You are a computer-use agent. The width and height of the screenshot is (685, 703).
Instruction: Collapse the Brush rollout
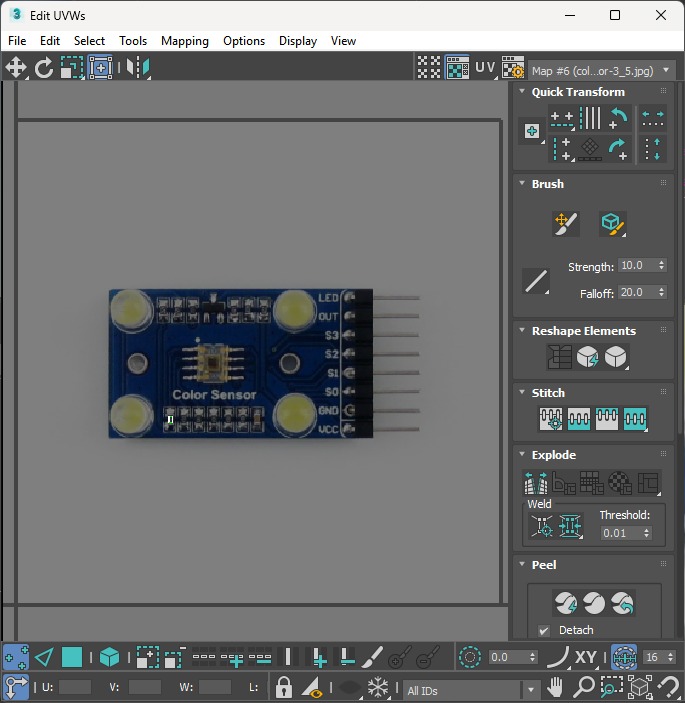click(x=522, y=183)
